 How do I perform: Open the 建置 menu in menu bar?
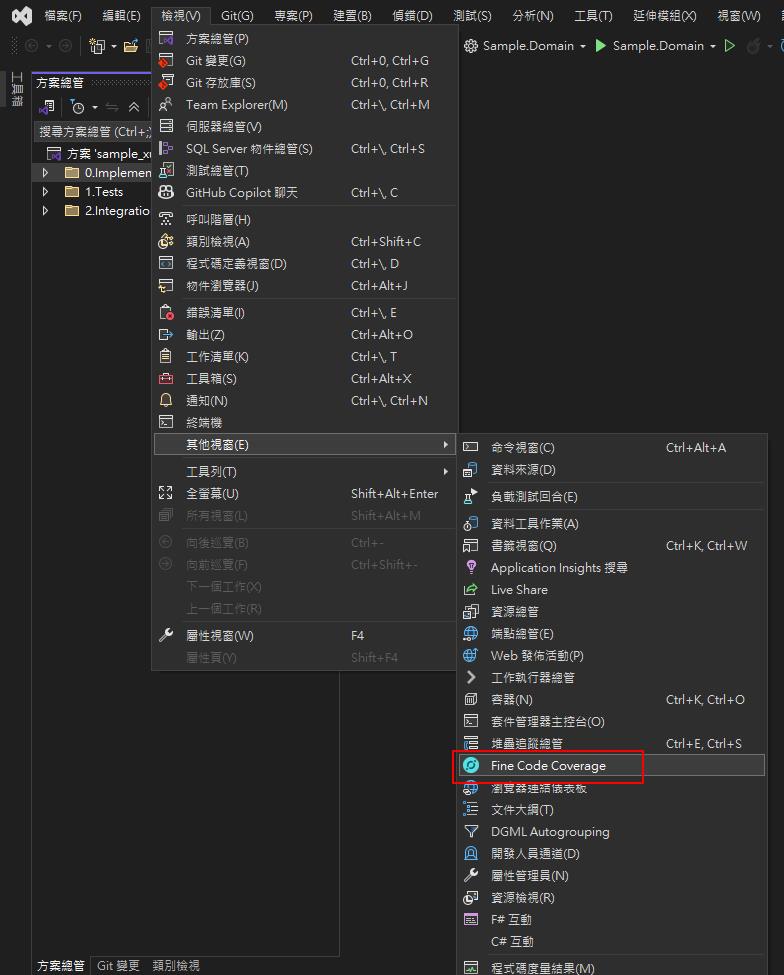(352, 16)
